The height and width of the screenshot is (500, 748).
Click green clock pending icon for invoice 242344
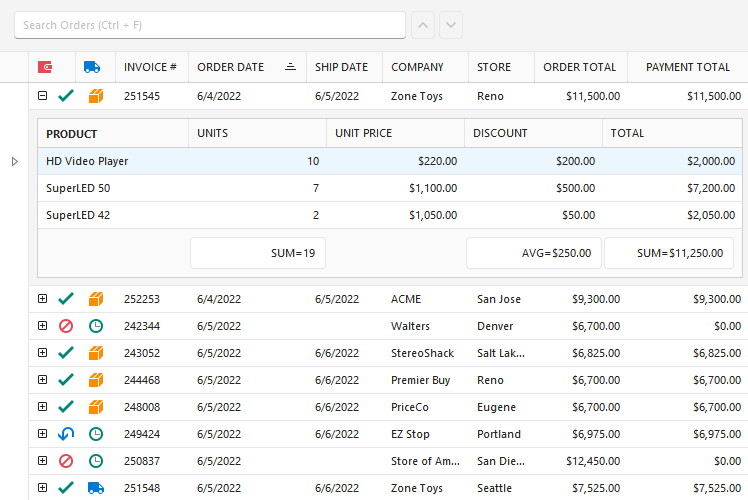coord(96,326)
